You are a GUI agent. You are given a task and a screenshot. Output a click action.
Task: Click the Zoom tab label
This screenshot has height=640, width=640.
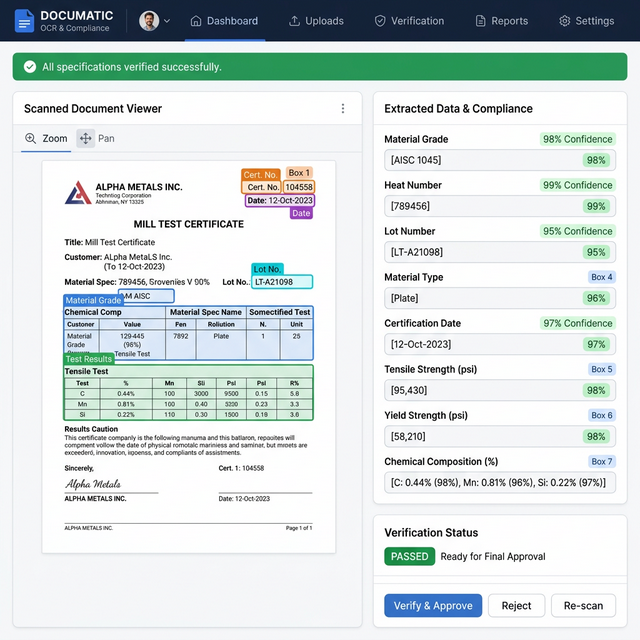pyautogui.click(x=55, y=138)
